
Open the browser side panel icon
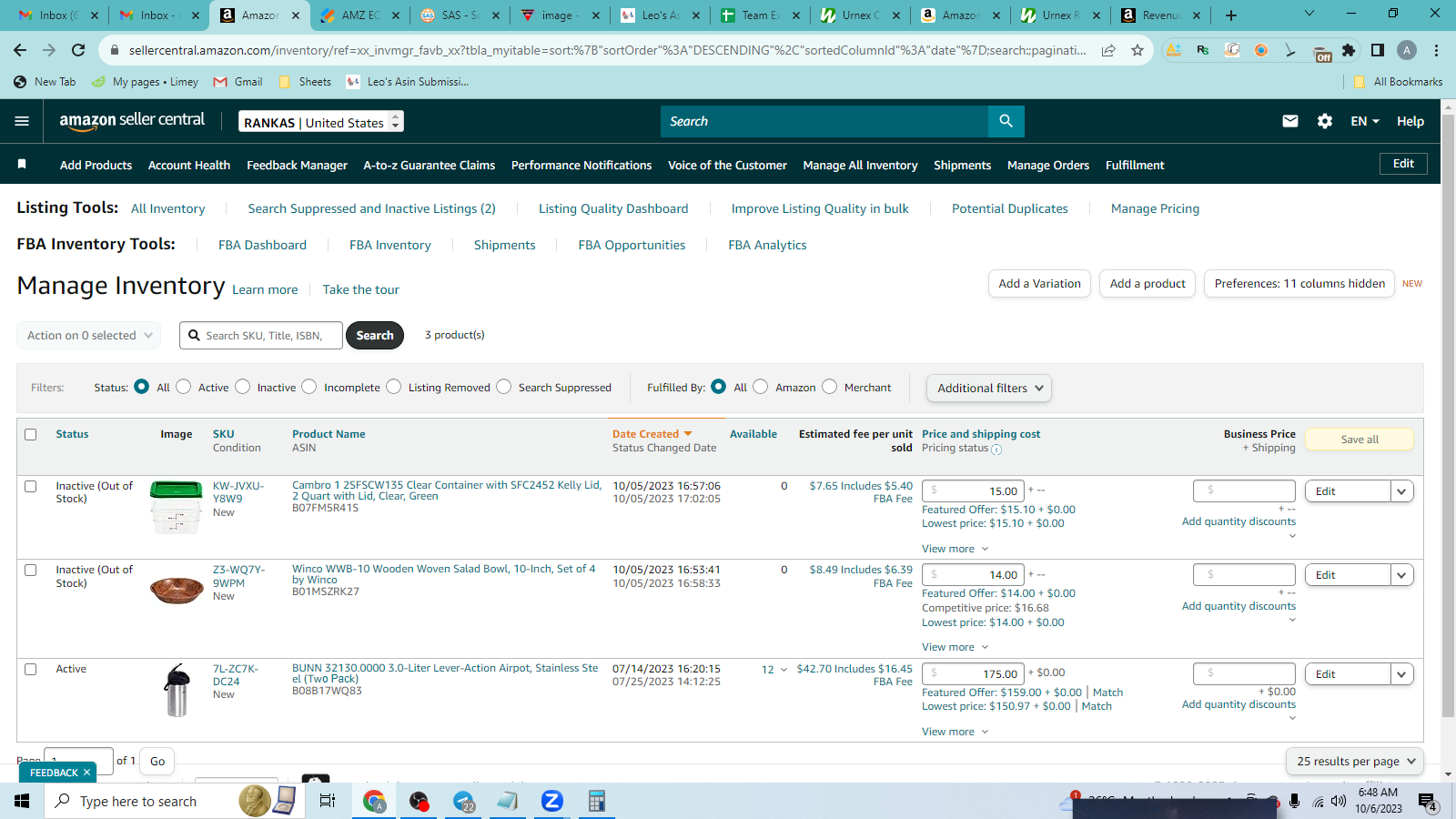(x=1378, y=50)
